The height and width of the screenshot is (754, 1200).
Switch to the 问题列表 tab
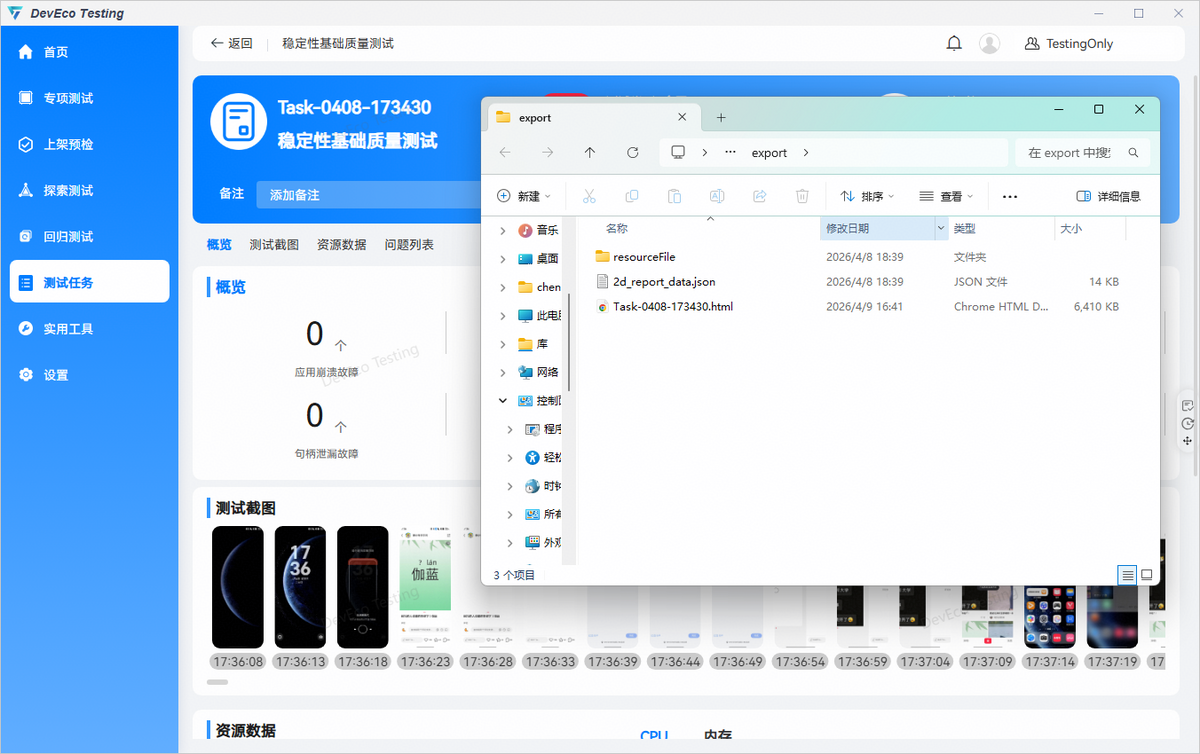(x=409, y=244)
